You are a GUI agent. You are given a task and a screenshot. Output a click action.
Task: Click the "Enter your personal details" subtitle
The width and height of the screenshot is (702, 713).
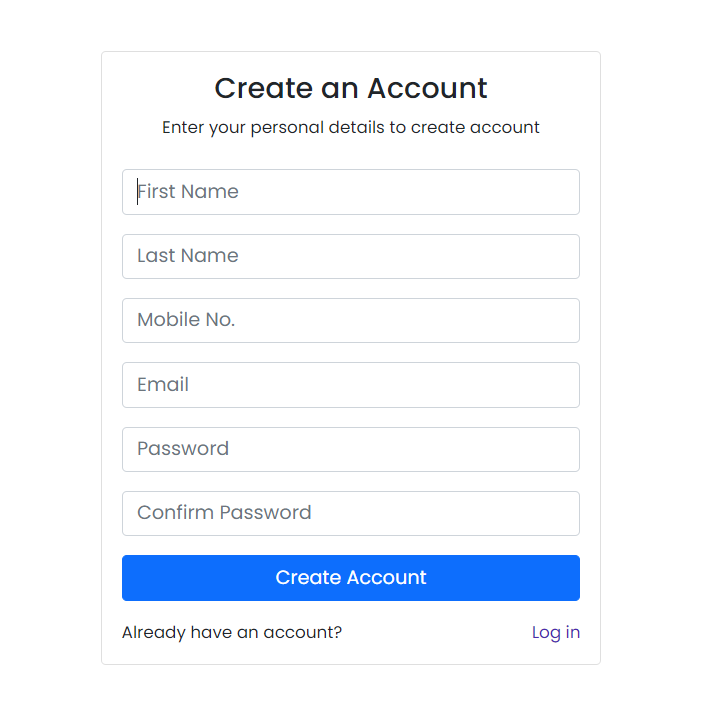pyautogui.click(x=351, y=128)
